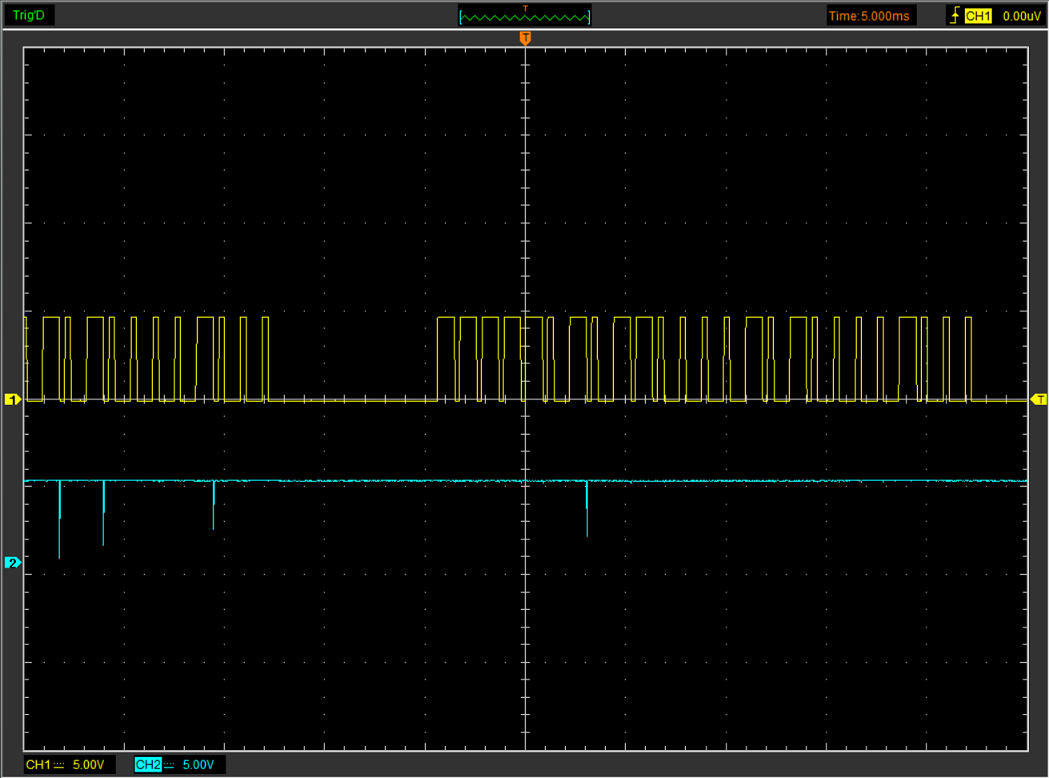This screenshot has height=778, width=1049.
Task: Click CH2 DC coupling symbol
Action: tap(169, 765)
